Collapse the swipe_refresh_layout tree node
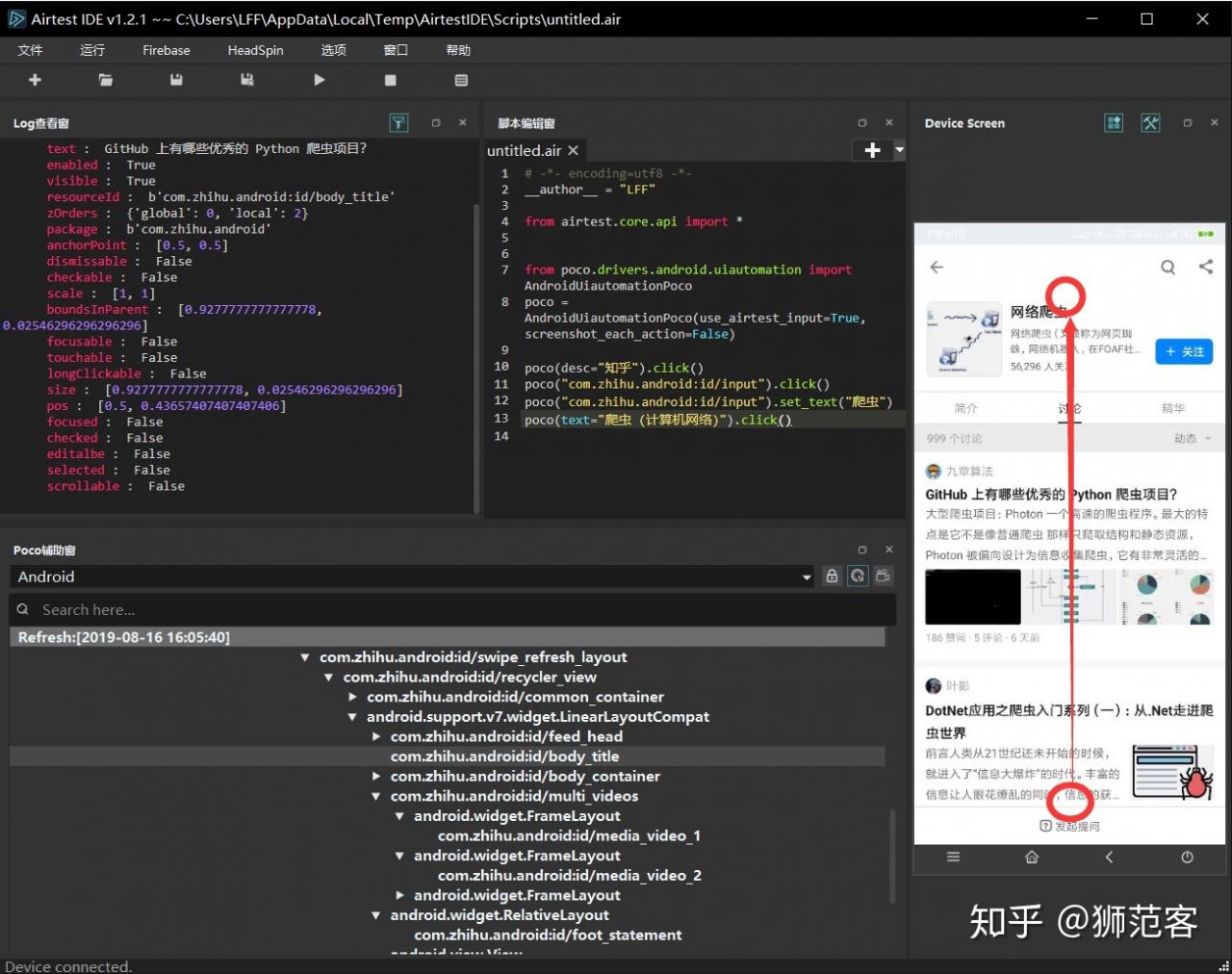Viewport: 1232px width, 974px height. 304,657
